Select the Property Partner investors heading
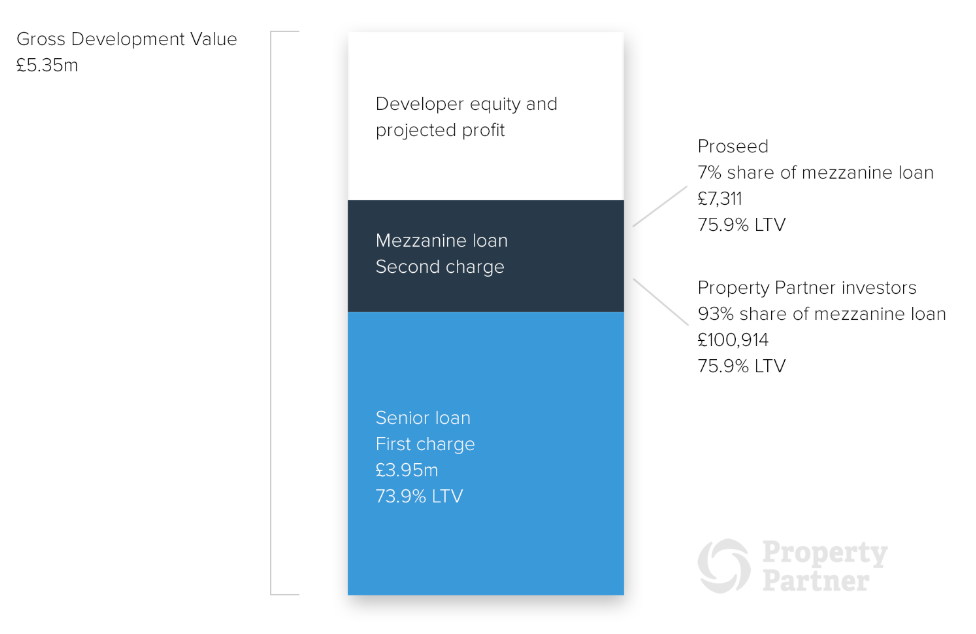This screenshot has width=976, height=634. point(806,288)
